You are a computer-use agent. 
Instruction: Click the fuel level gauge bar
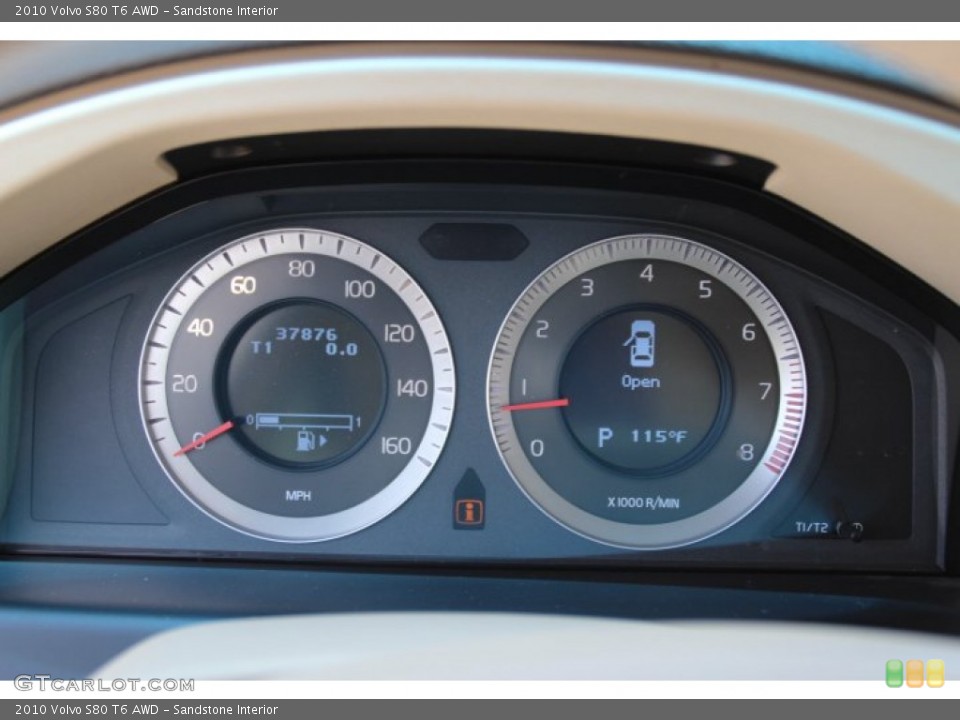pos(304,421)
